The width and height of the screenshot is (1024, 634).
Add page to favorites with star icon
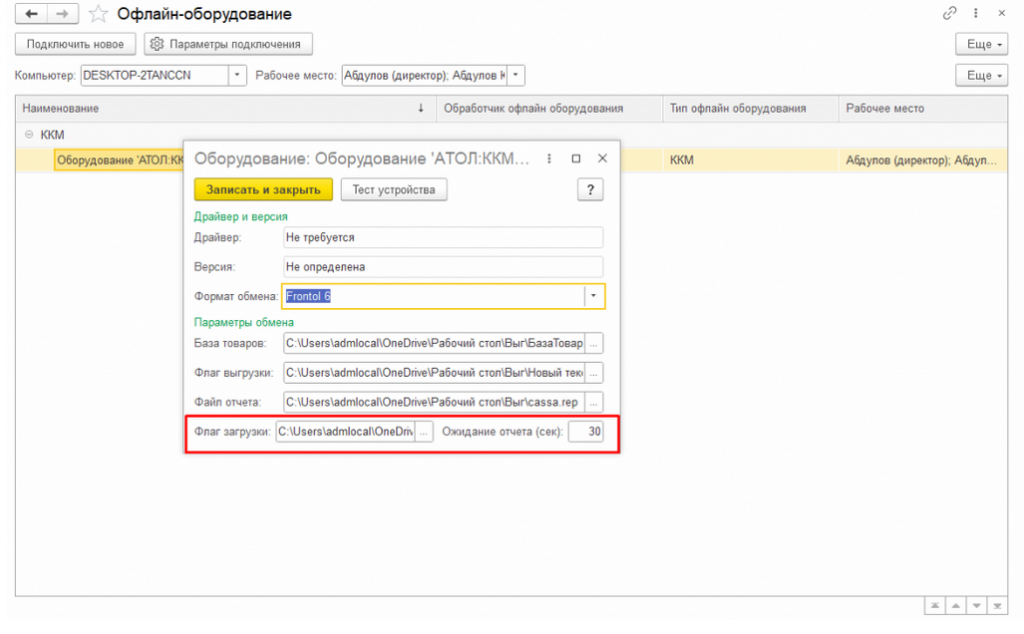coord(98,14)
